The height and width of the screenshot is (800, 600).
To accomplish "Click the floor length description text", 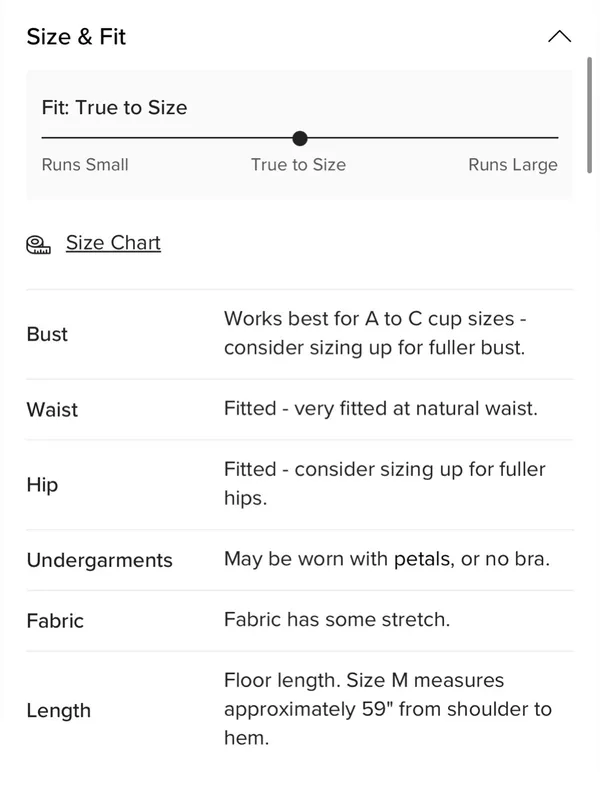I will (x=388, y=709).
